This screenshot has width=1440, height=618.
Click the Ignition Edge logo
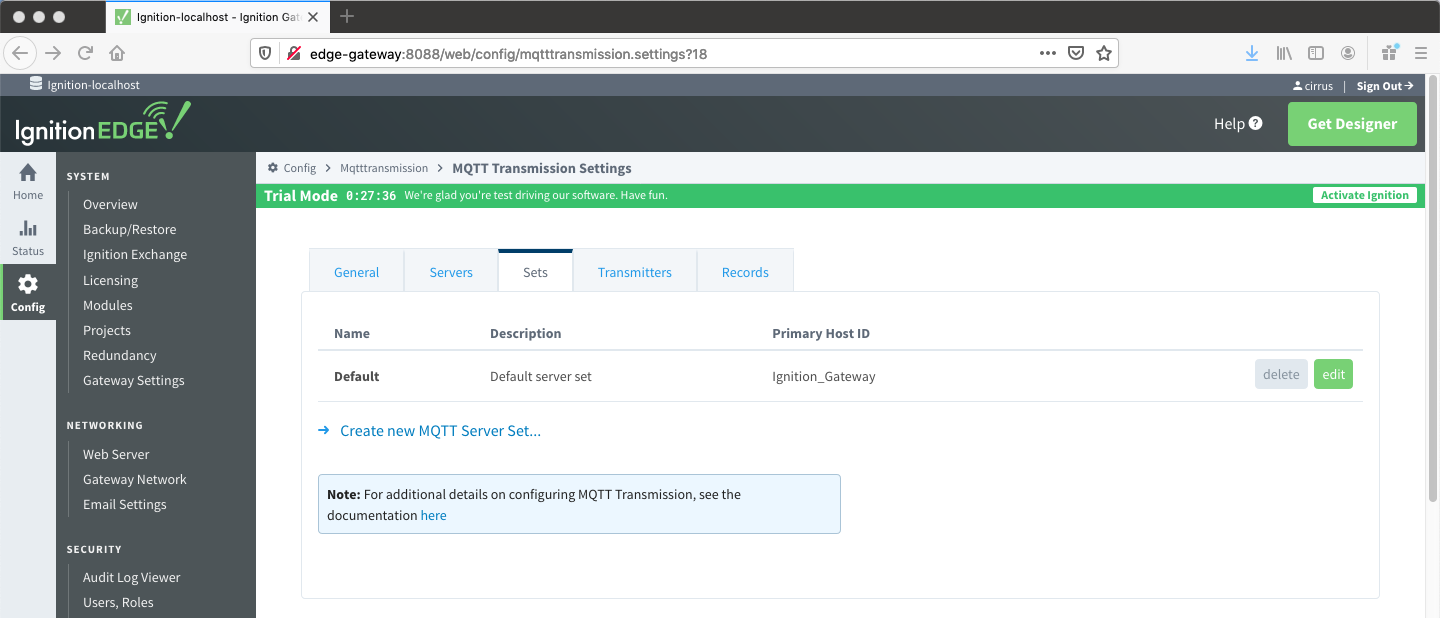click(x=102, y=124)
